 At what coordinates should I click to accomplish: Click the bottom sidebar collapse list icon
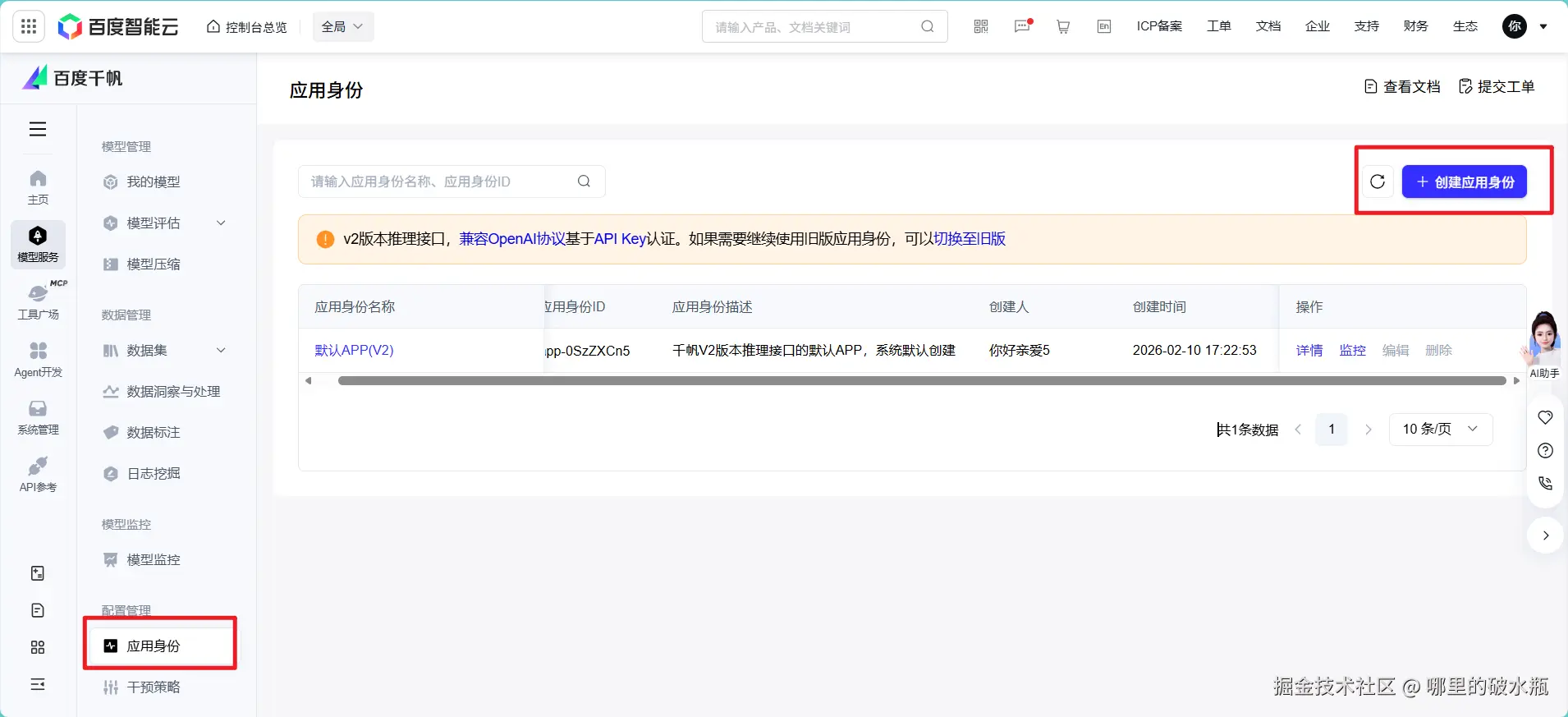click(38, 684)
